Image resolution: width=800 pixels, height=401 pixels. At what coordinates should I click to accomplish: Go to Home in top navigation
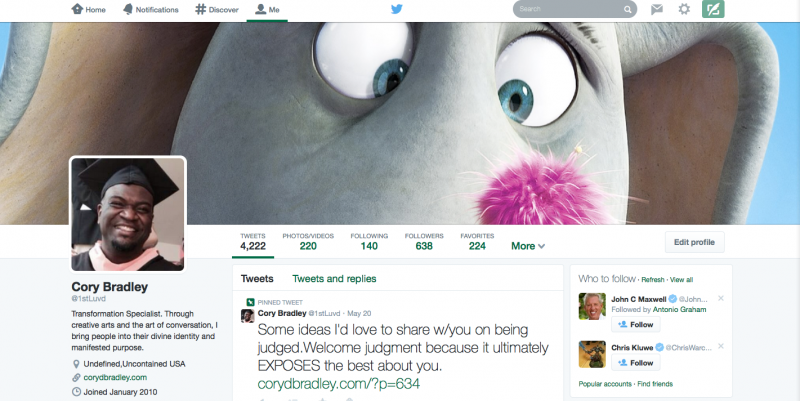[x=89, y=9]
